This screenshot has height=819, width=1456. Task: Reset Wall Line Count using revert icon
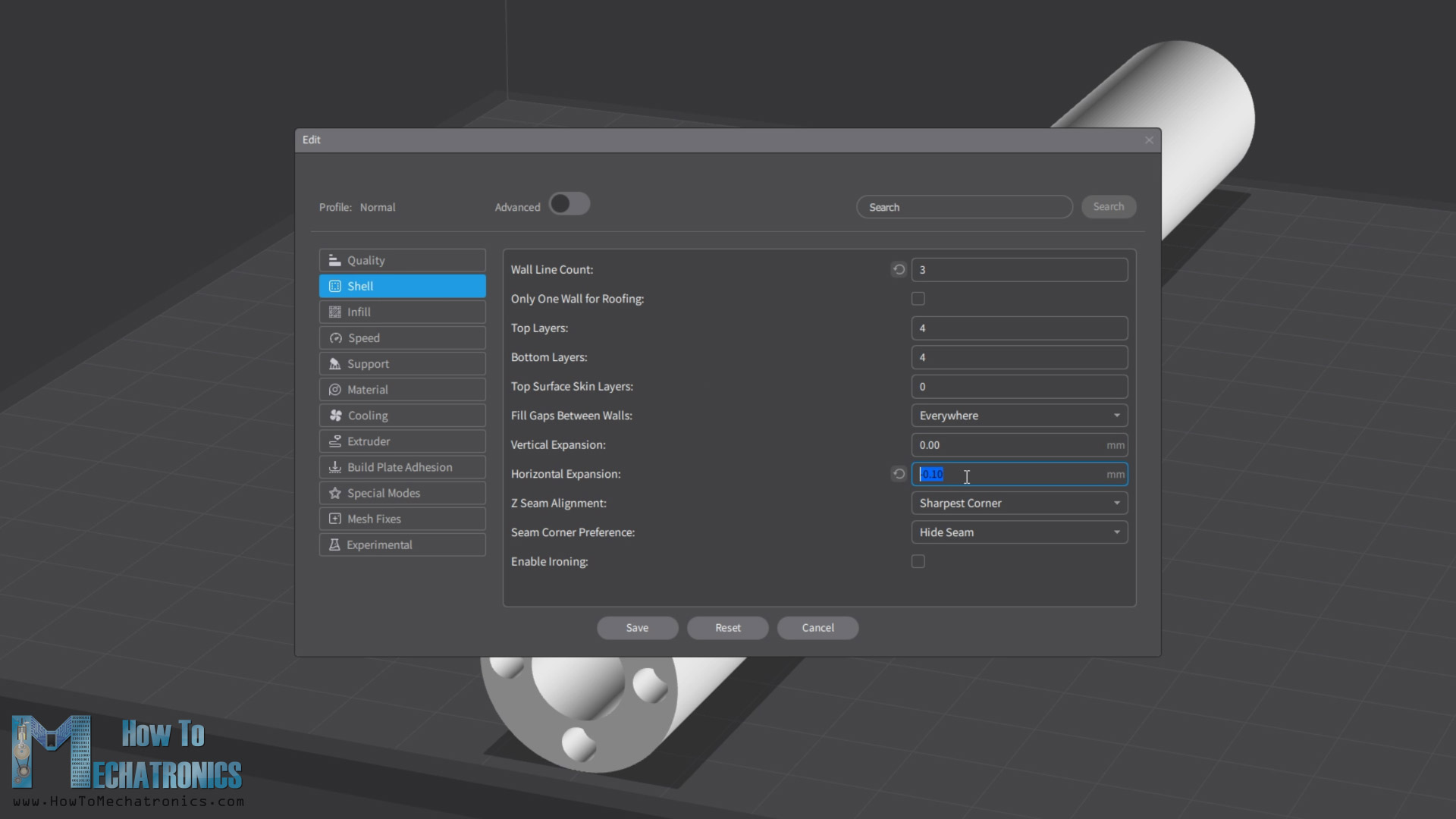click(x=899, y=269)
